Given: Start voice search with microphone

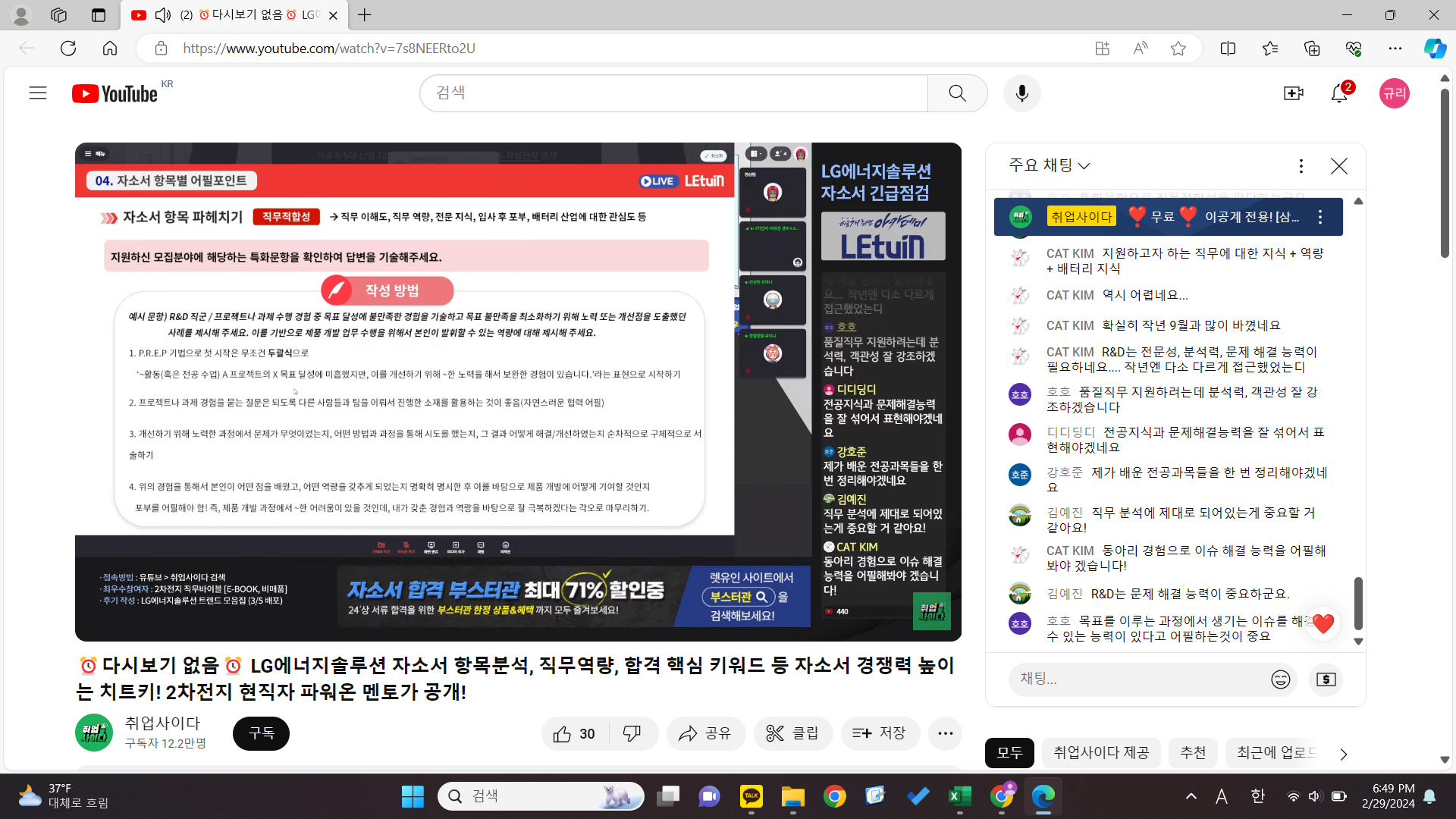Looking at the screenshot, I should 1021,93.
